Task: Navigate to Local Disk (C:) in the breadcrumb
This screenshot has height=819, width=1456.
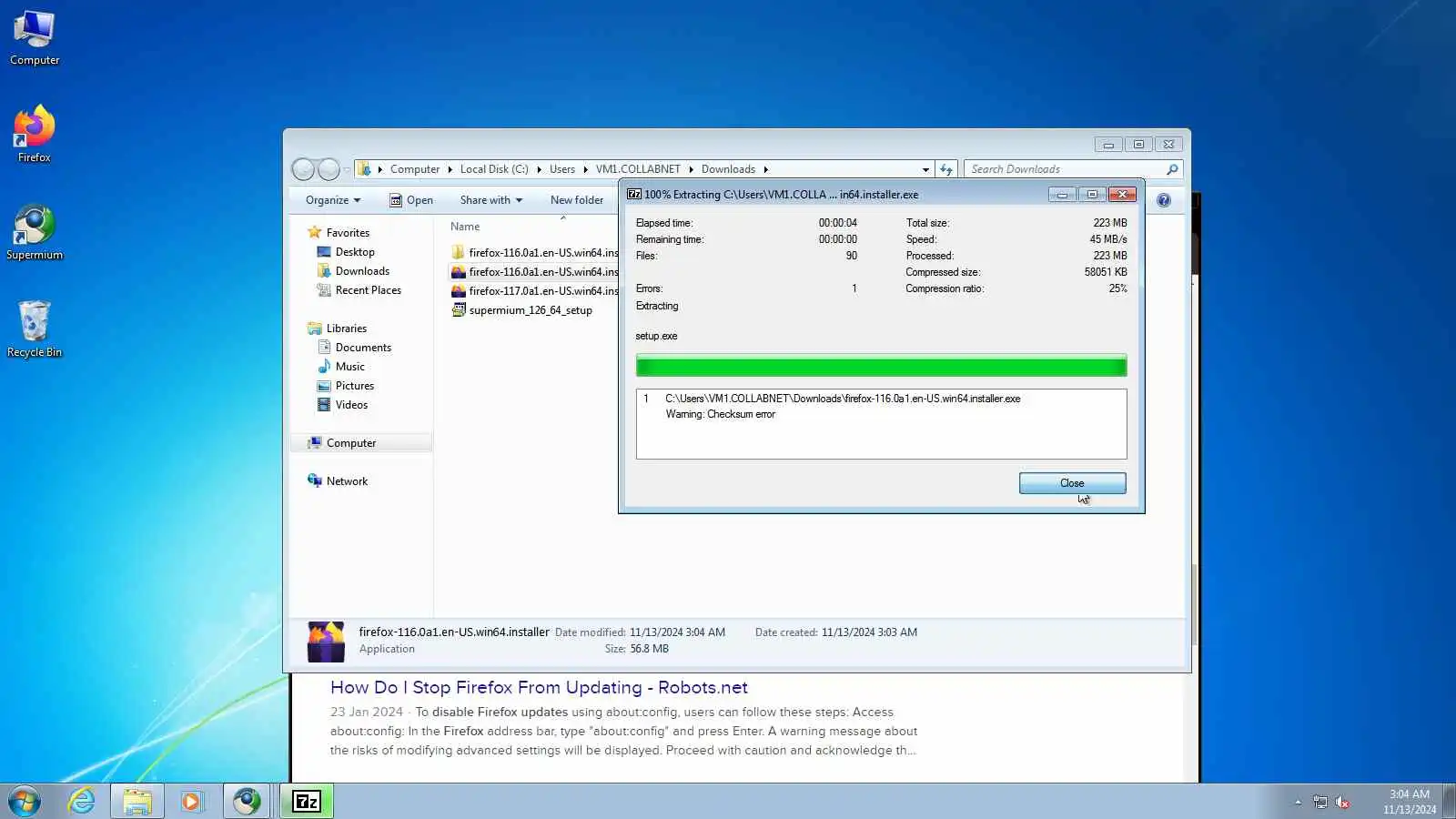Action: pos(494,169)
